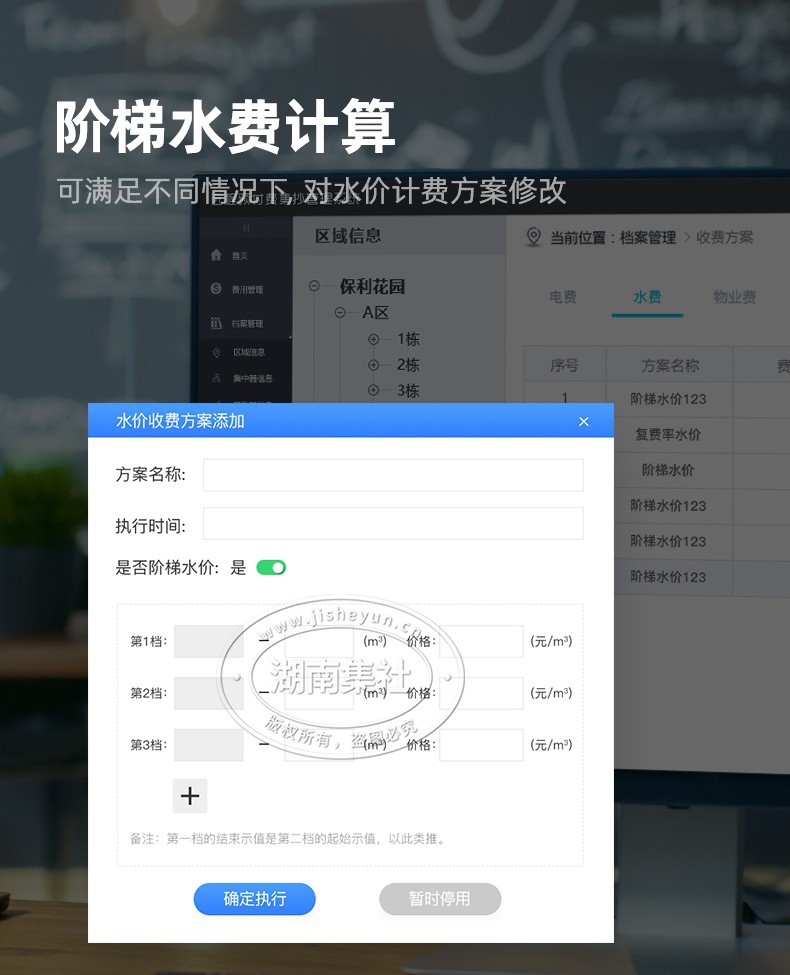Click the 确定执行 button
Image resolution: width=790 pixels, height=975 pixels.
[x=254, y=899]
